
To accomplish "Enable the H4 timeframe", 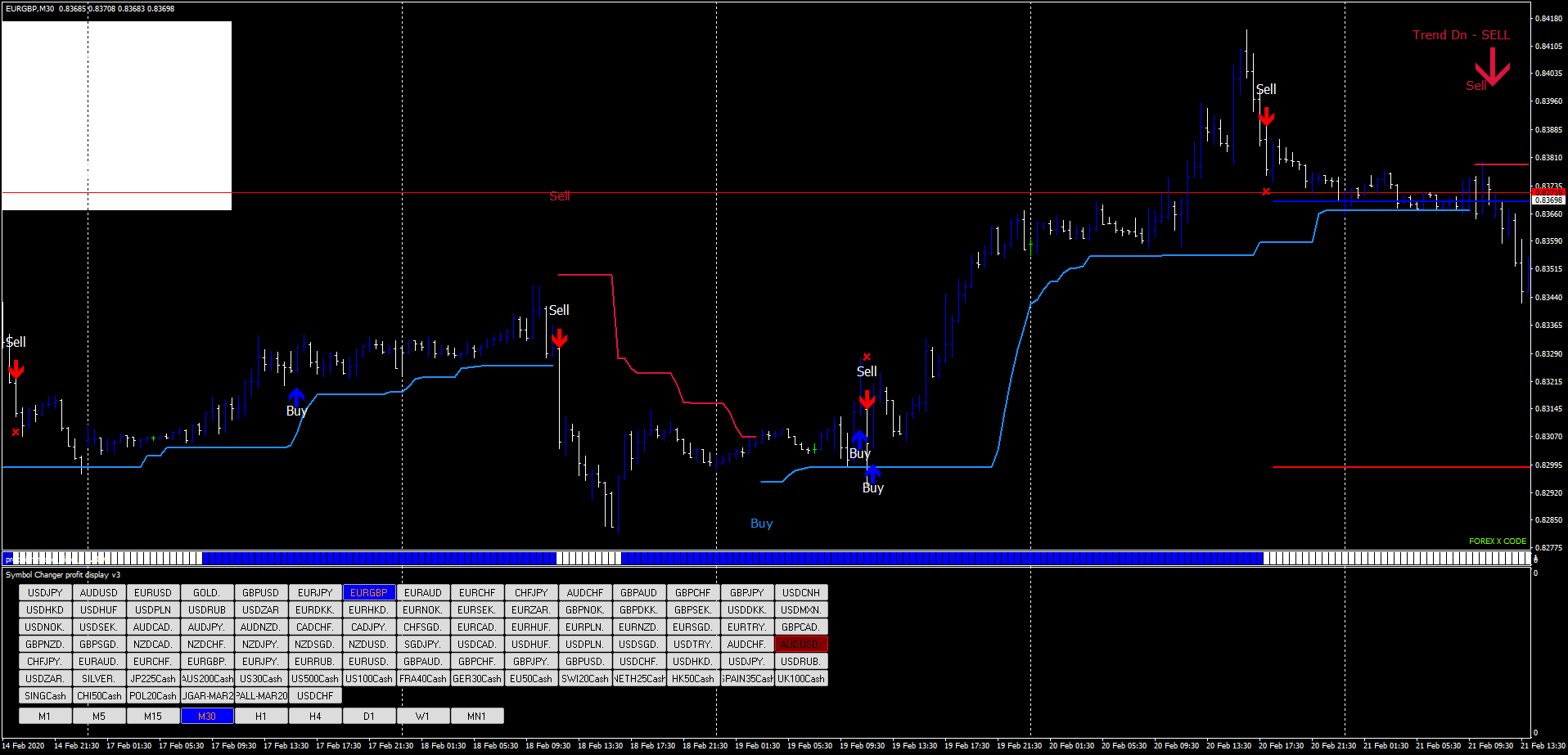I will [x=315, y=715].
